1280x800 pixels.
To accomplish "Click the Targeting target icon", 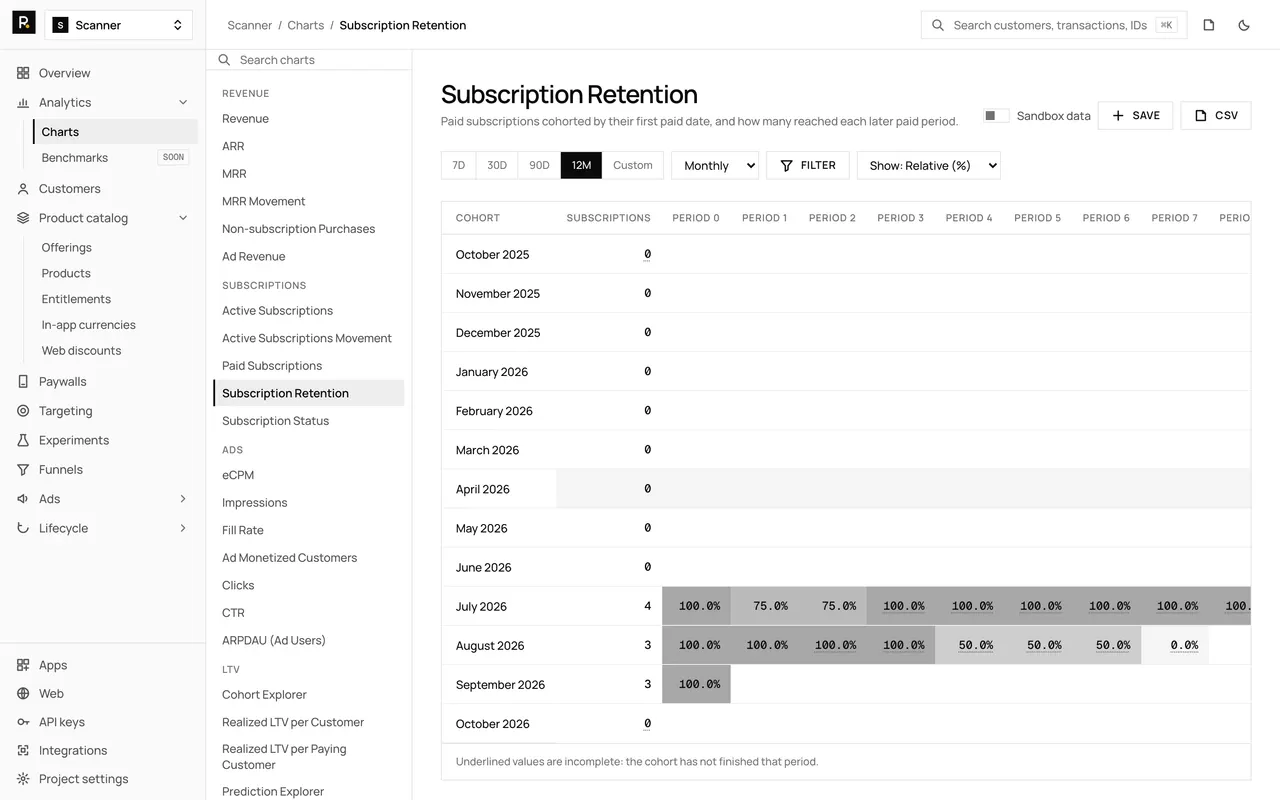I will click(x=23, y=411).
